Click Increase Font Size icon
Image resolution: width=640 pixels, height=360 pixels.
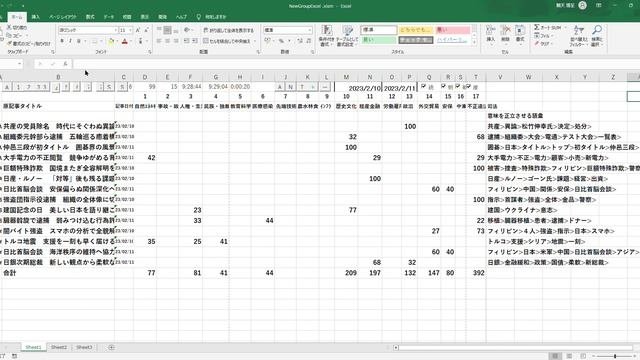click(138, 30)
